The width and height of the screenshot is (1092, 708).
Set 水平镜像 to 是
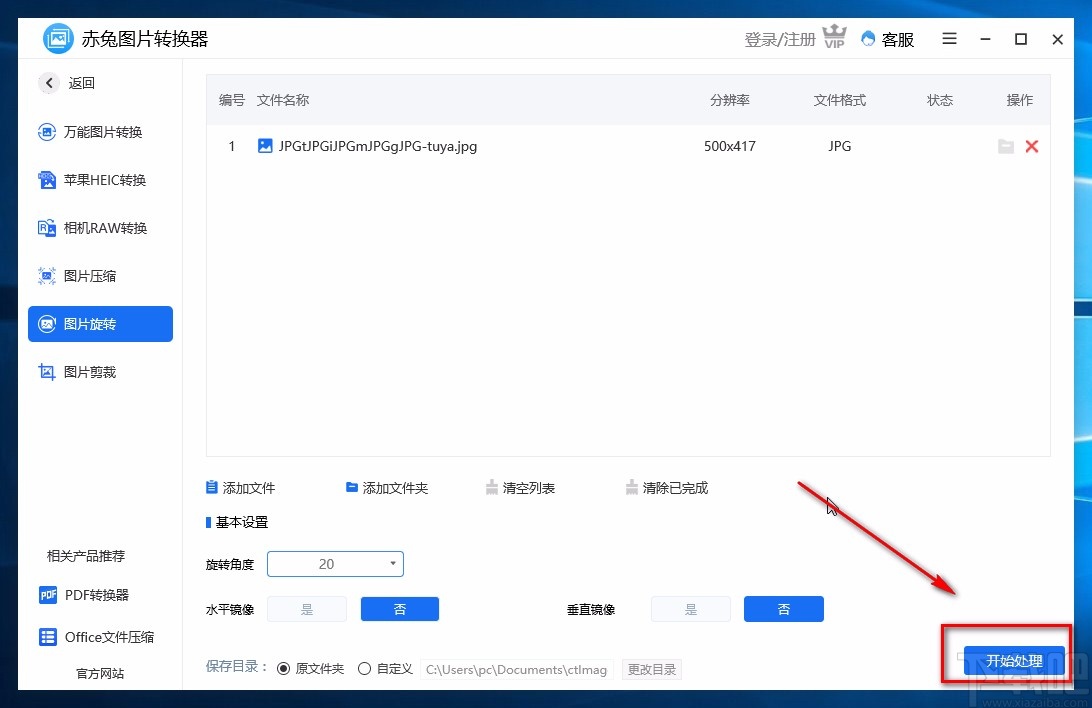tap(307, 609)
